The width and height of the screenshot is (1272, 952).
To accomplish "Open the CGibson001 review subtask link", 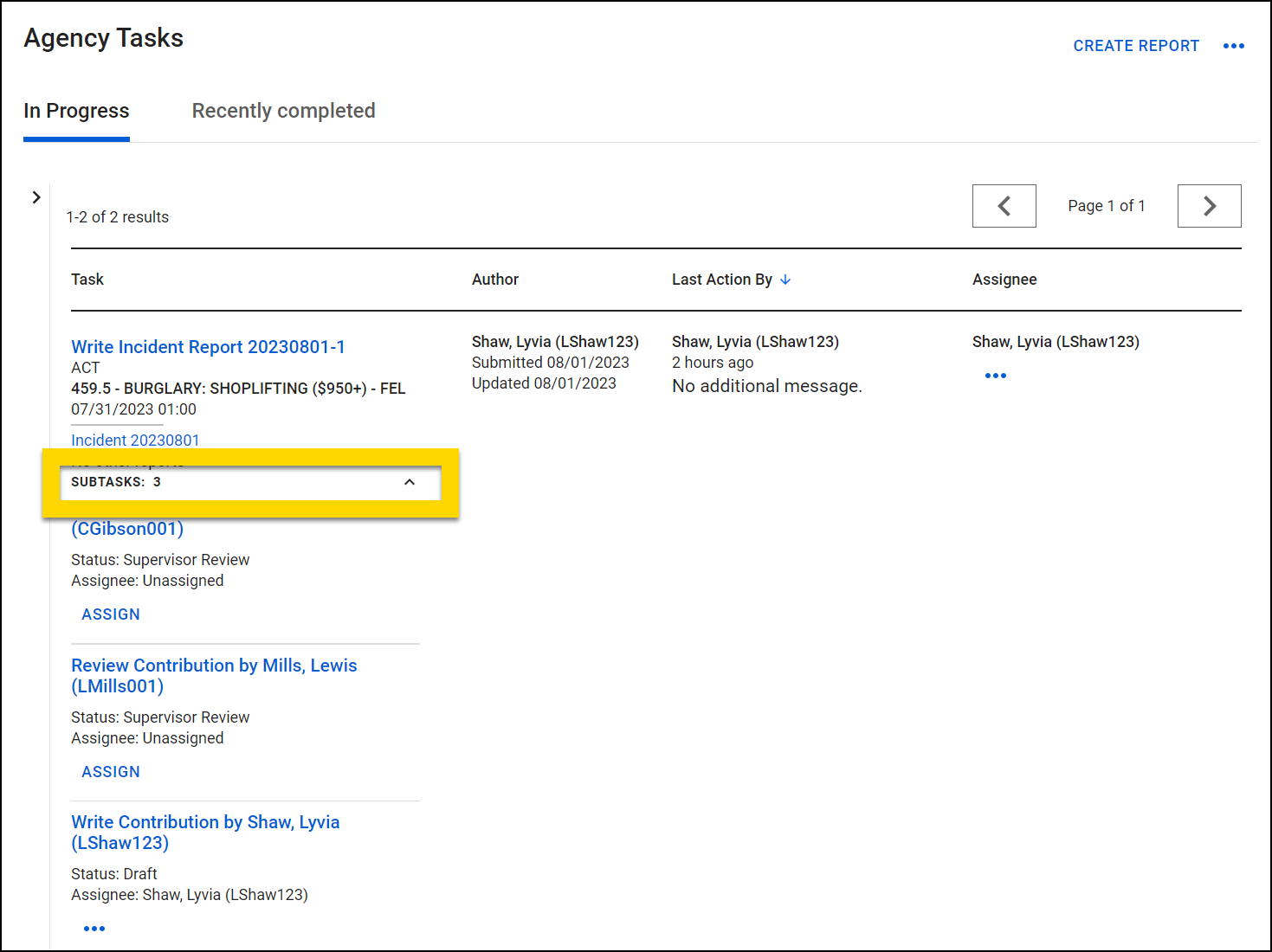I will (126, 528).
